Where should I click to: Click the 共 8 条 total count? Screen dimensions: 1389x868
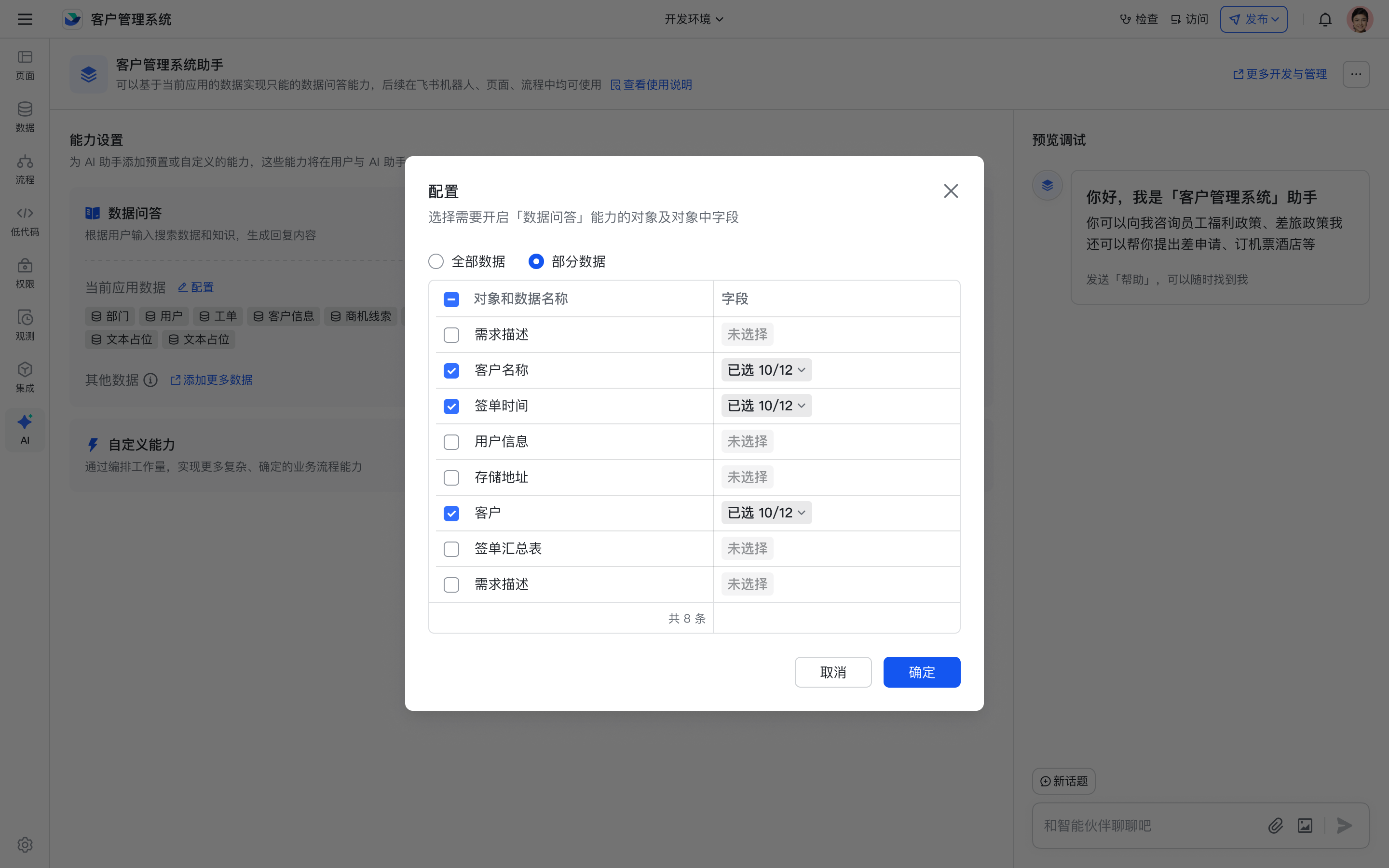[x=686, y=618]
